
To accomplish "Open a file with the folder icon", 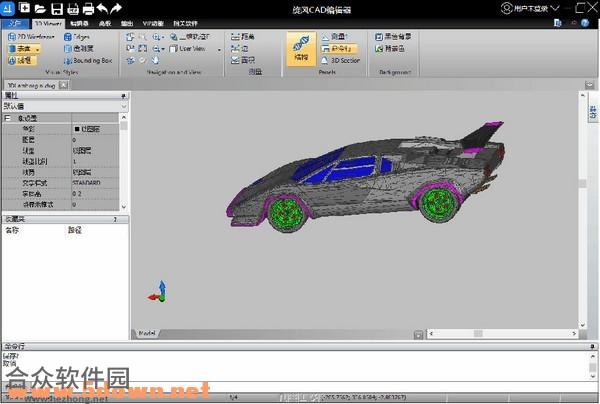I will (x=40, y=8).
